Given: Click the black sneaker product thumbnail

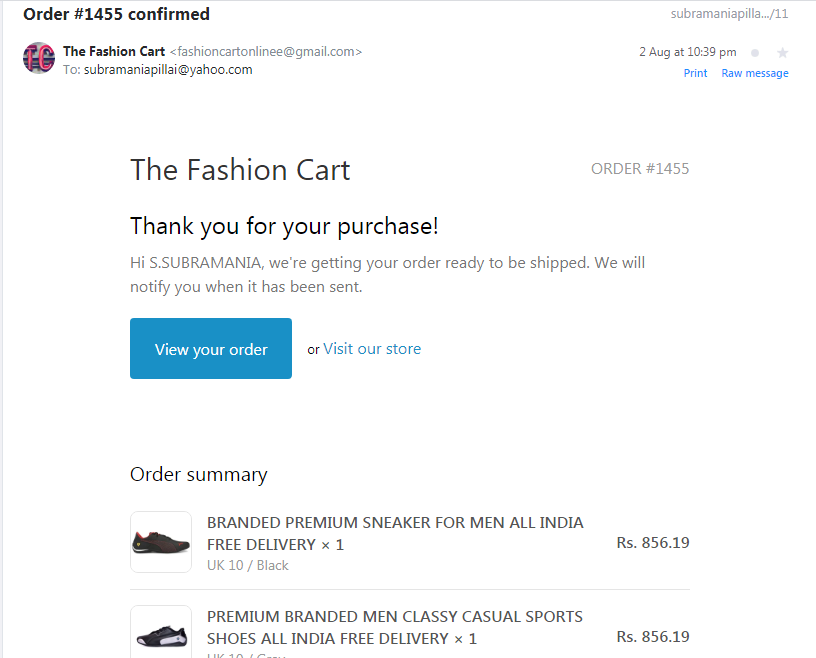Looking at the screenshot, I should [x=161, y=542].
